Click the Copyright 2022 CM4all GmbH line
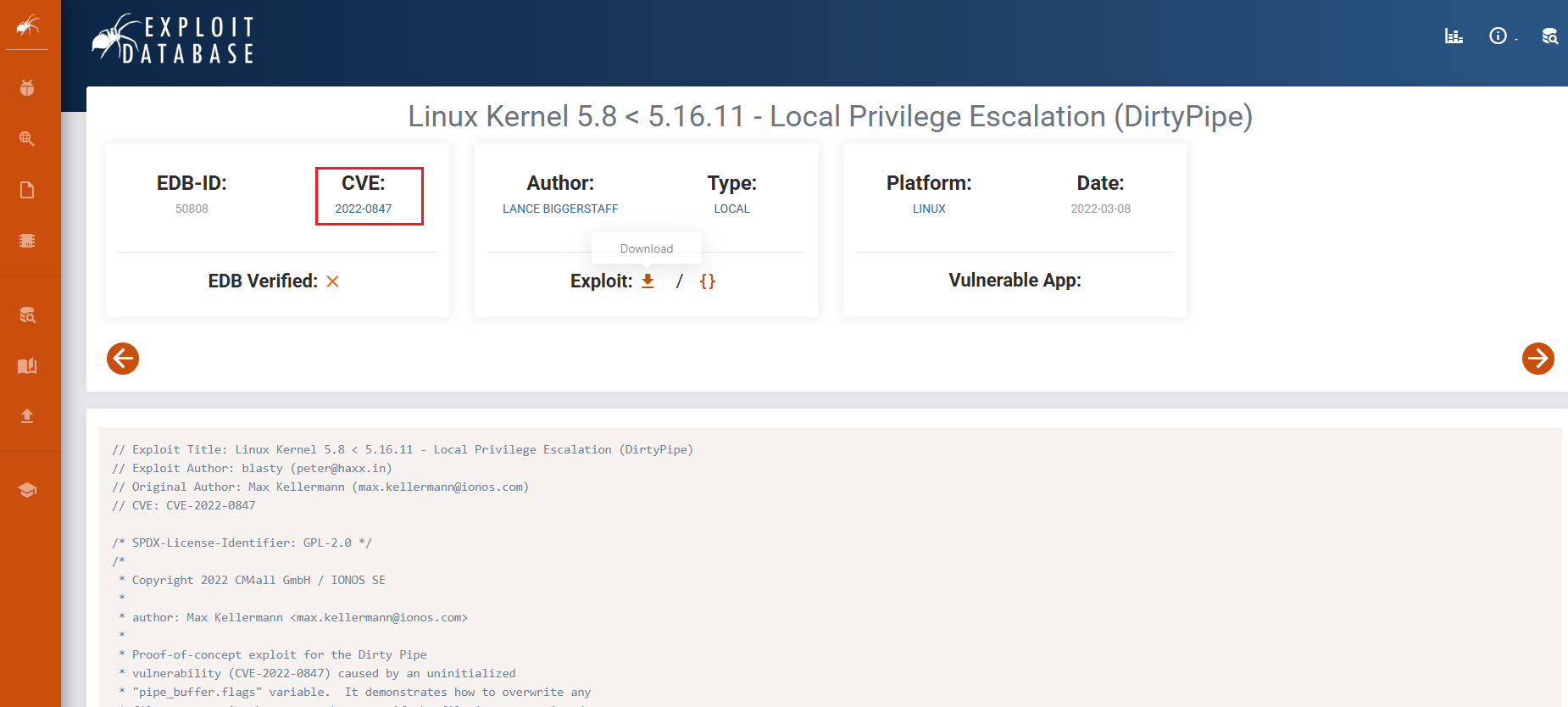The height and width of the screenshot is (707, 1568). tap(252, 580)
